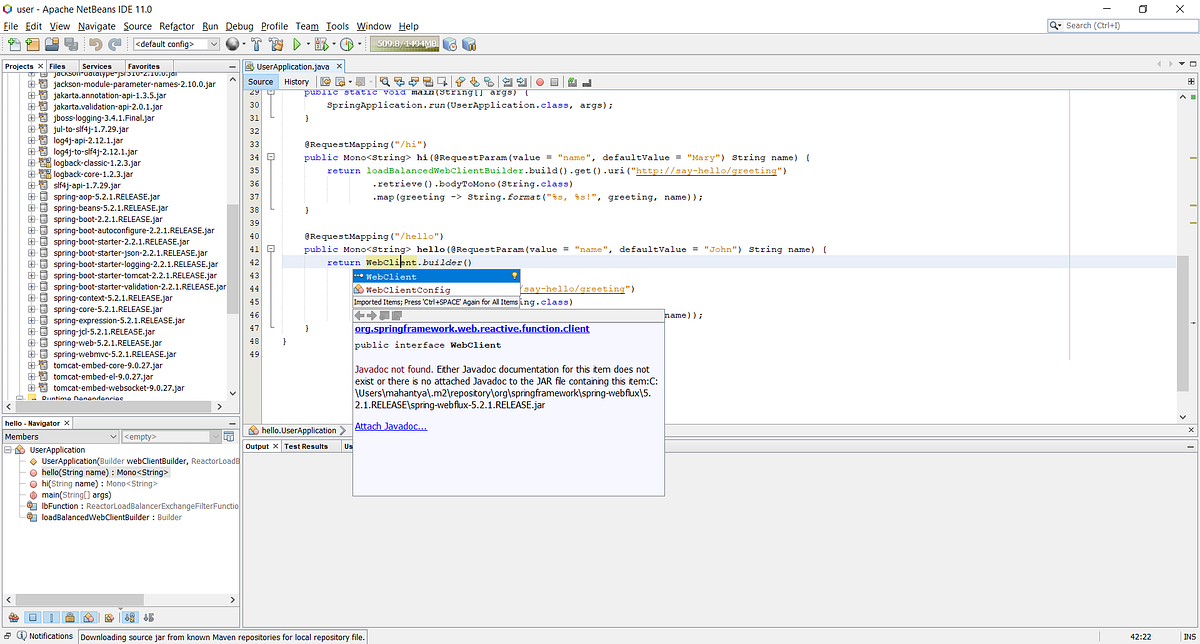
Task: Click the Save All icon
Action: coord(70,43)
